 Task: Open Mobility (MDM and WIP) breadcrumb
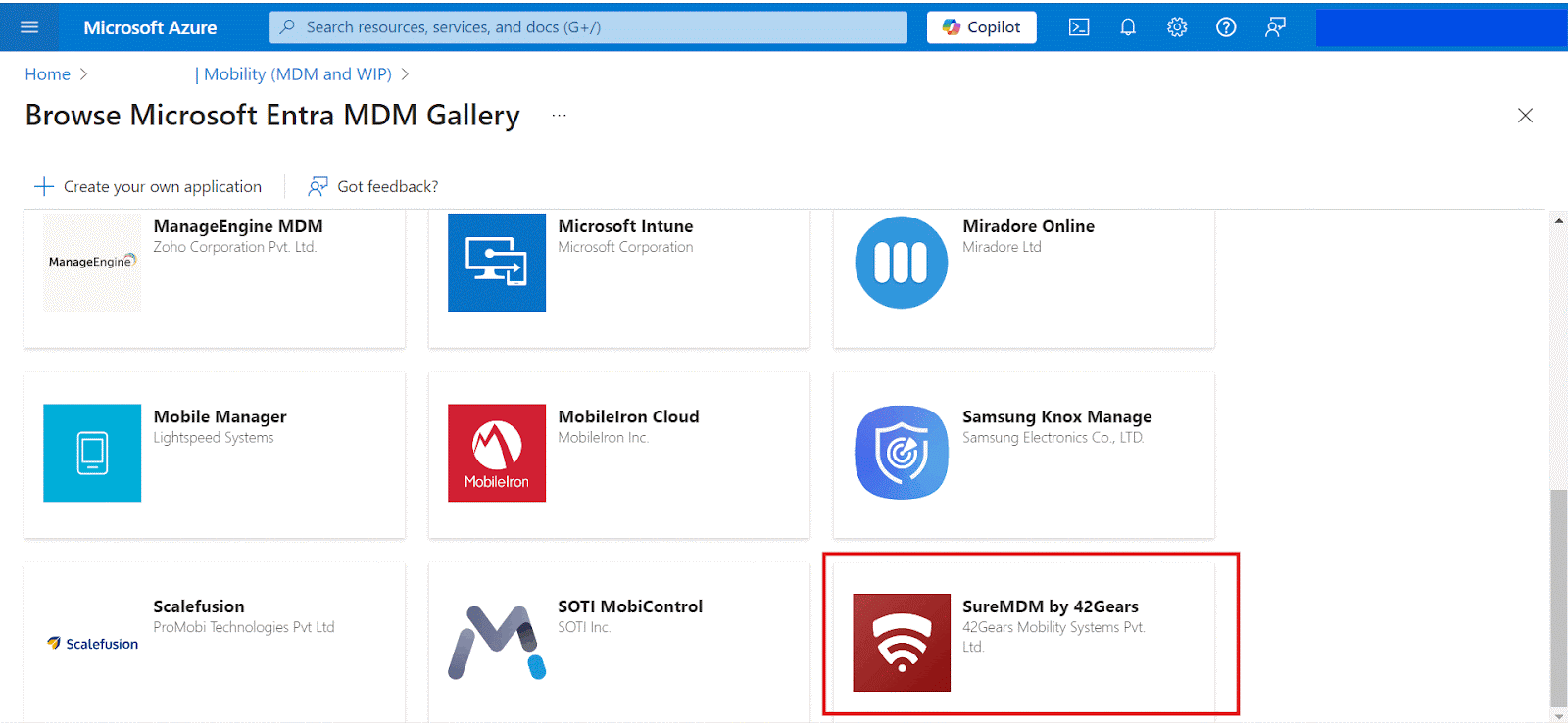297,74
